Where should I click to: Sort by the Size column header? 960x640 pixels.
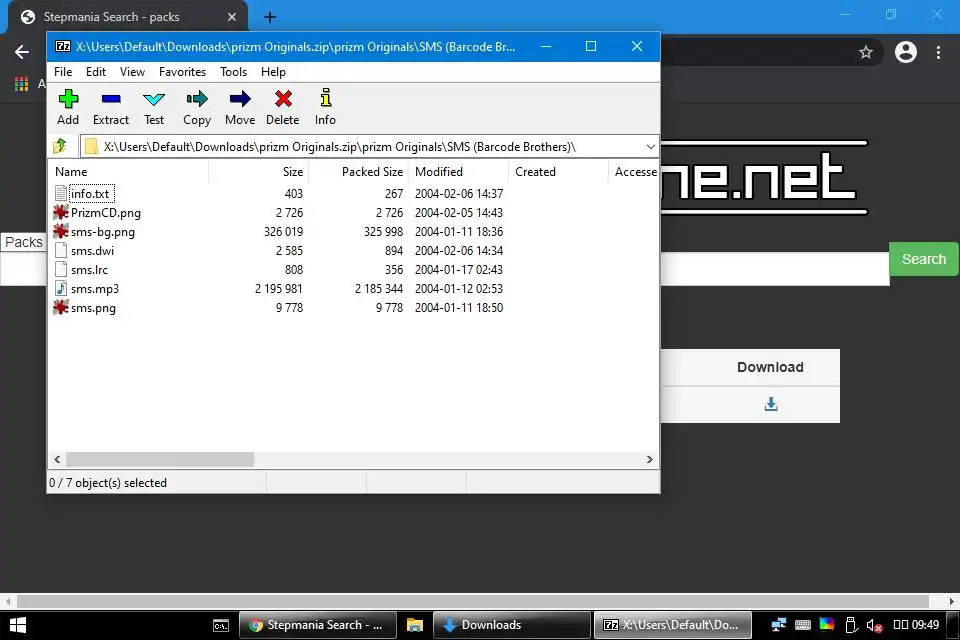click(258, 172)
